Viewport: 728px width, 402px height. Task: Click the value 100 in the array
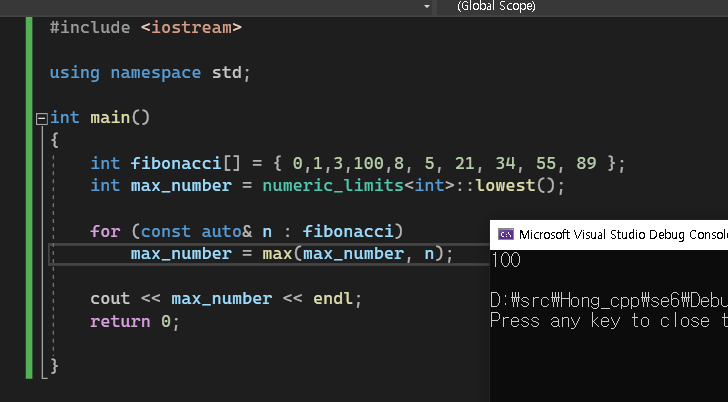coord(366,163)
